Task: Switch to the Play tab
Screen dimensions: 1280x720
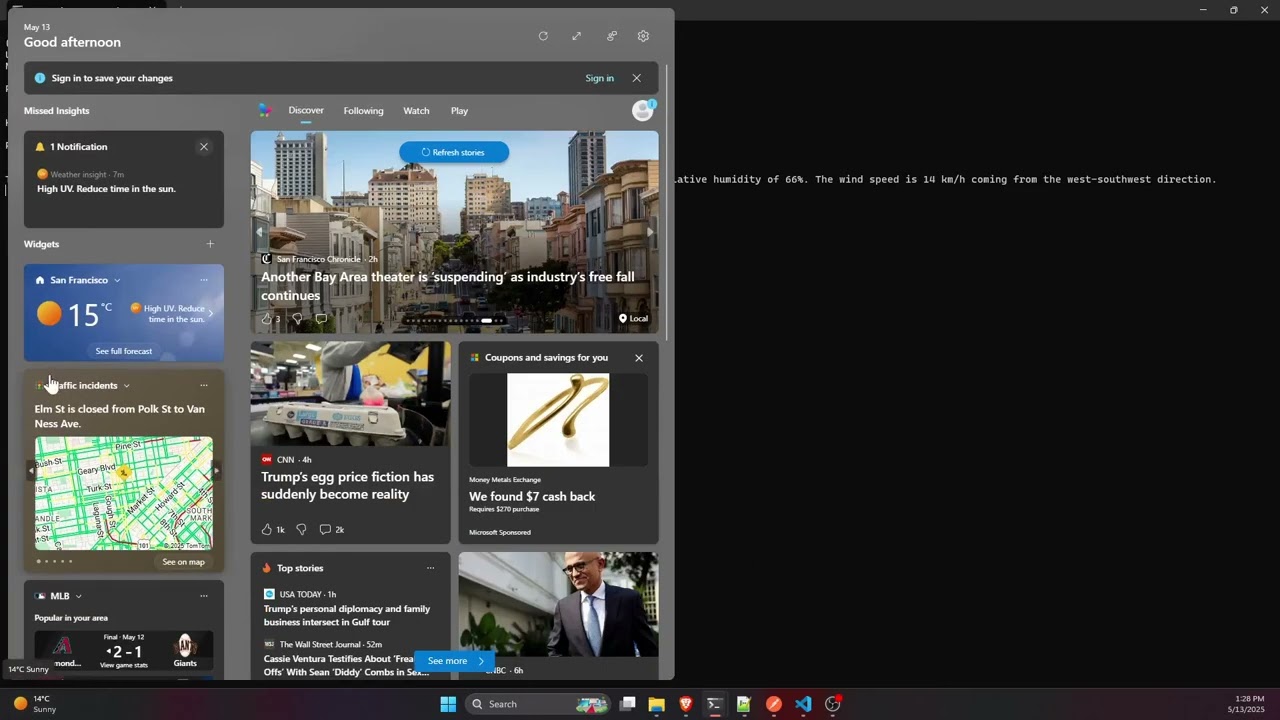Action: [459, 111]
